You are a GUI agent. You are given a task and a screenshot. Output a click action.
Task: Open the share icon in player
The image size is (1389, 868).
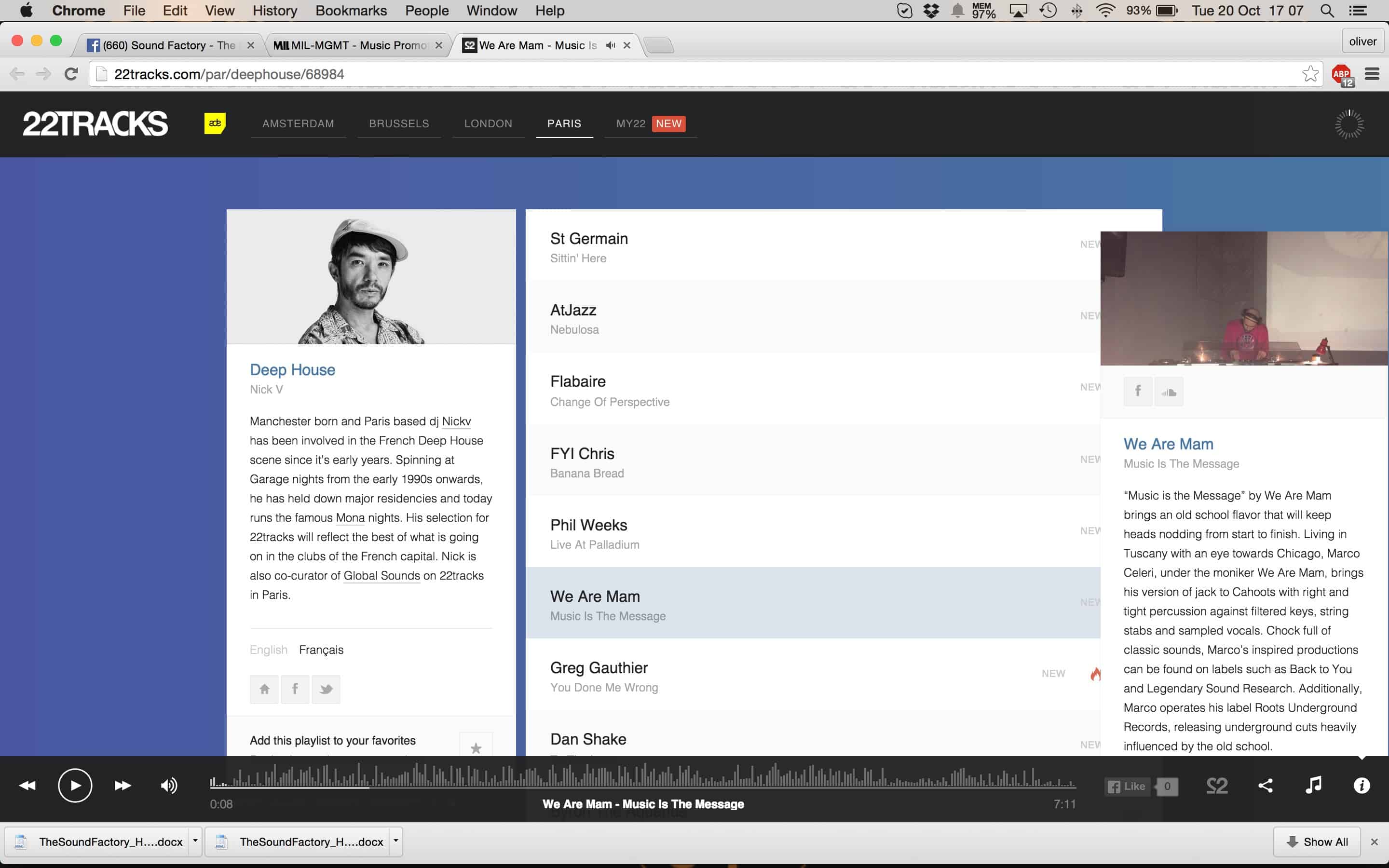(x=1265, y=786)
